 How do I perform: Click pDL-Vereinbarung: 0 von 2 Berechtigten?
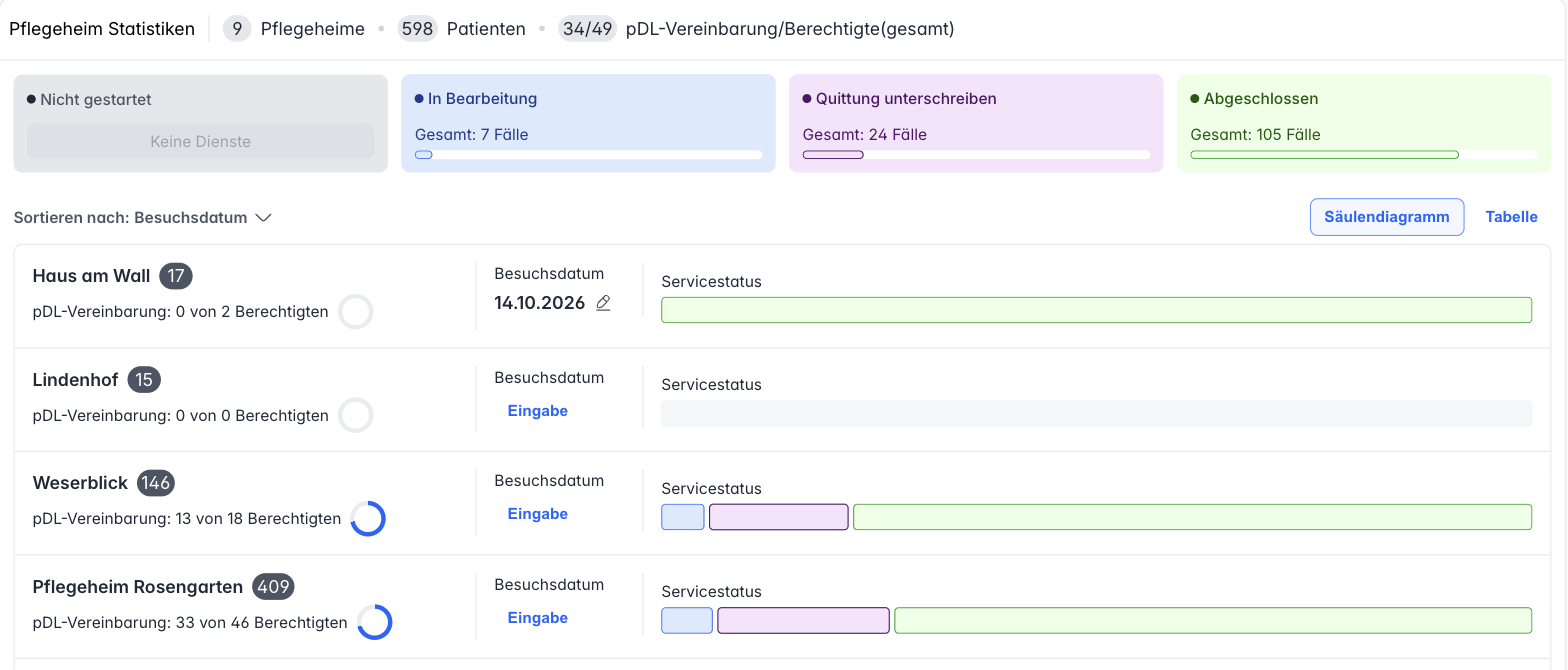181,312
